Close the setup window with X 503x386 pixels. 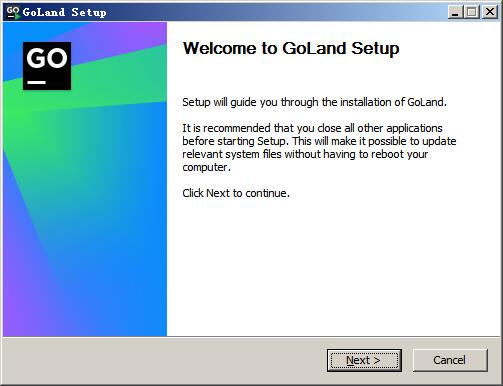coord(490,12)
